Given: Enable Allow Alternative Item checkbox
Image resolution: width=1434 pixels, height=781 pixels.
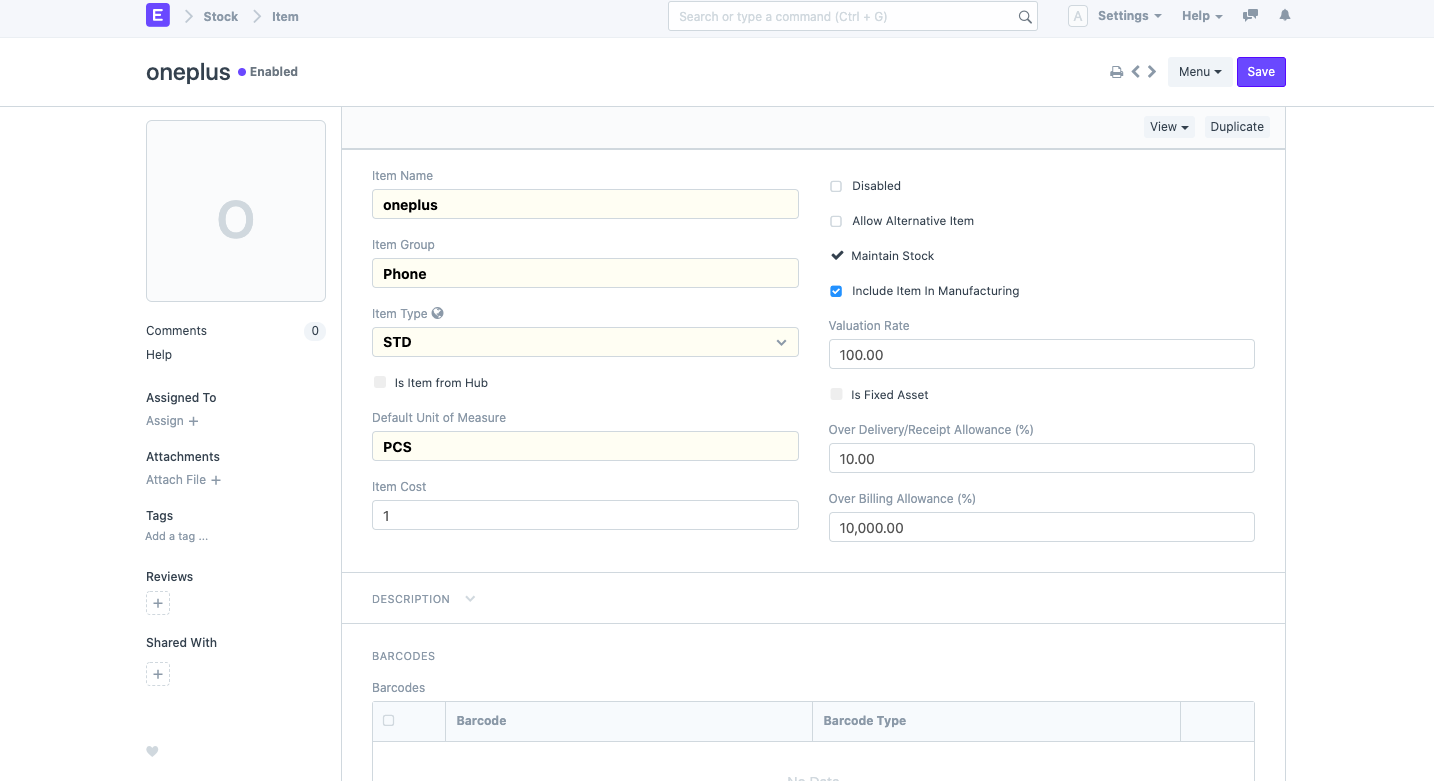Looking at the screenshot, I should (x=836, y=221).
